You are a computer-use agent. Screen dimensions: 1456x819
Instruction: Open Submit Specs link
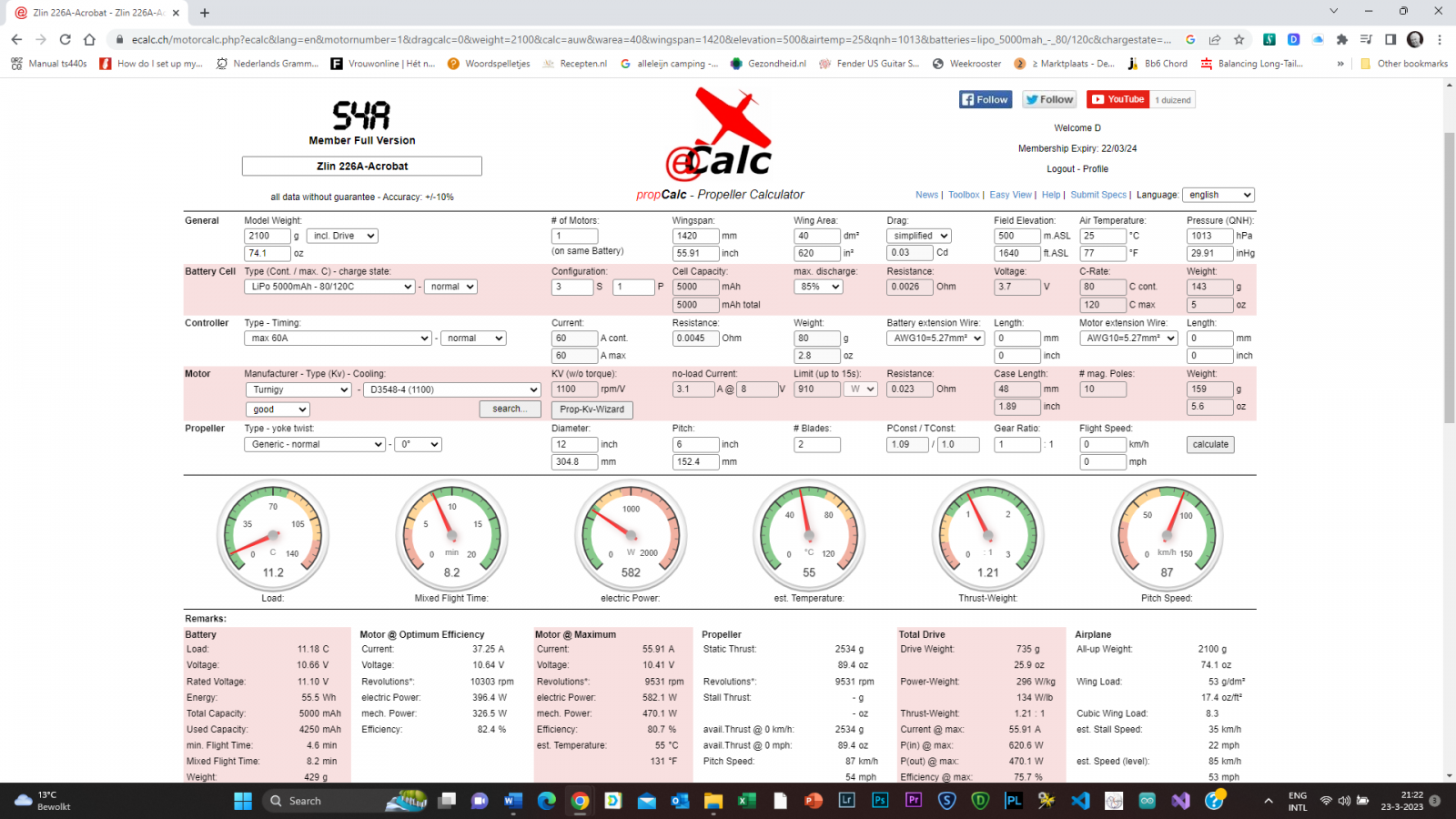click(x=1098, y=195)
